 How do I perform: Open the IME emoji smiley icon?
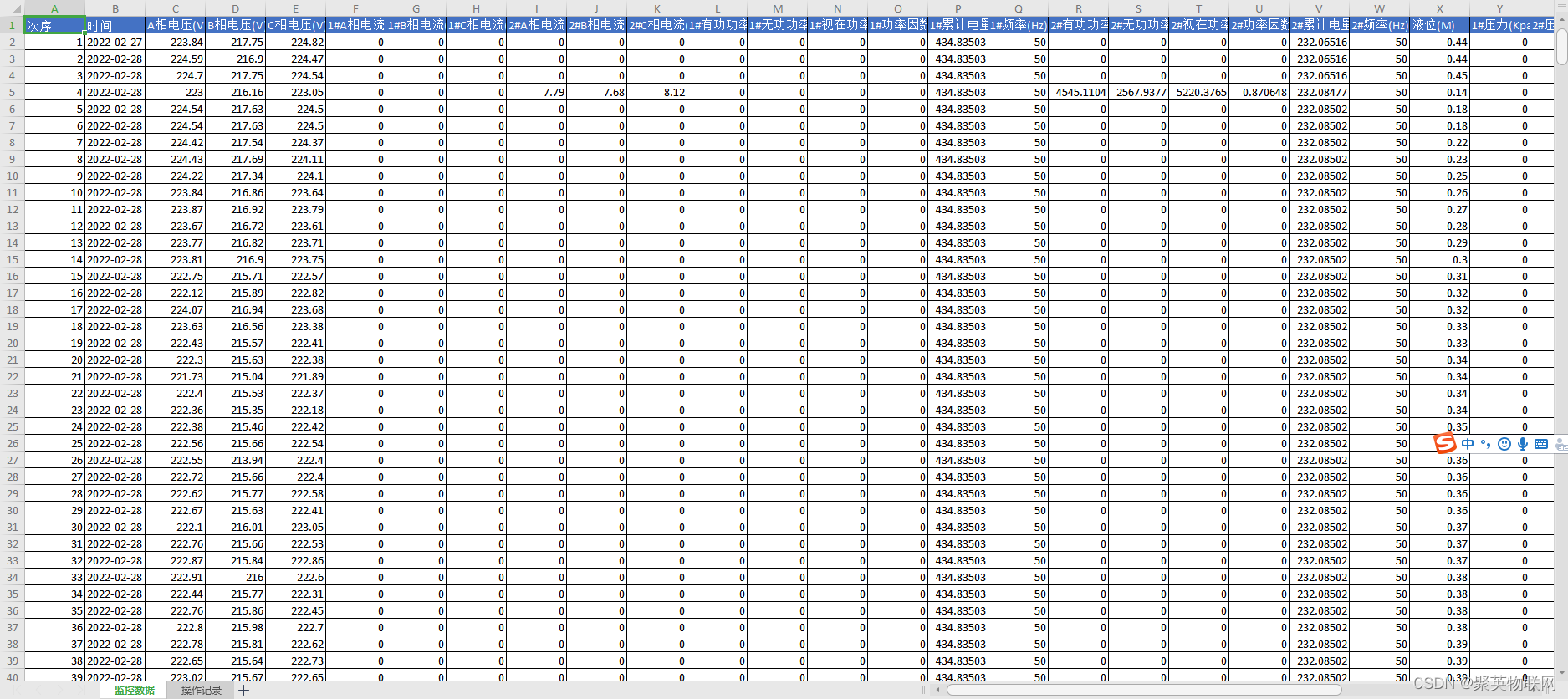point(1504,444)
